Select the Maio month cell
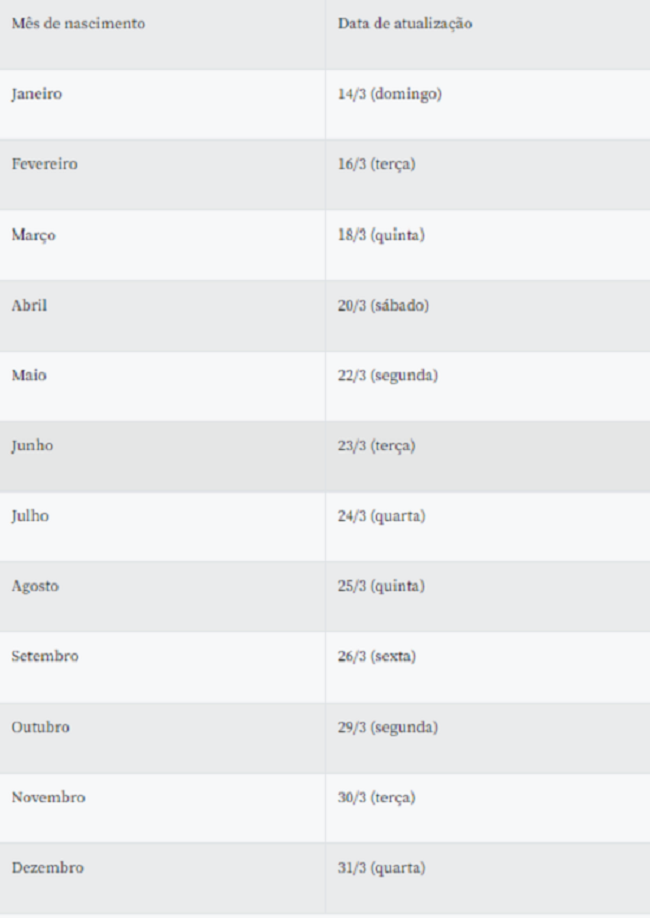The image size is (650, 918). tap(162, 386)
